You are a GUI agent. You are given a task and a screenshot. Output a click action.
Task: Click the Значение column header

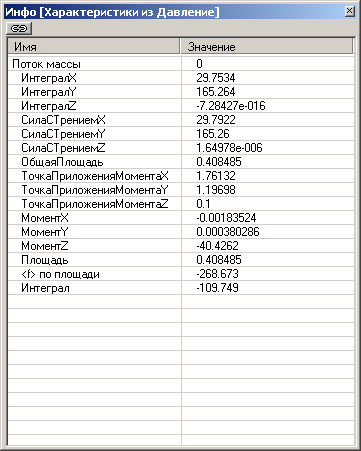(267, 47)
